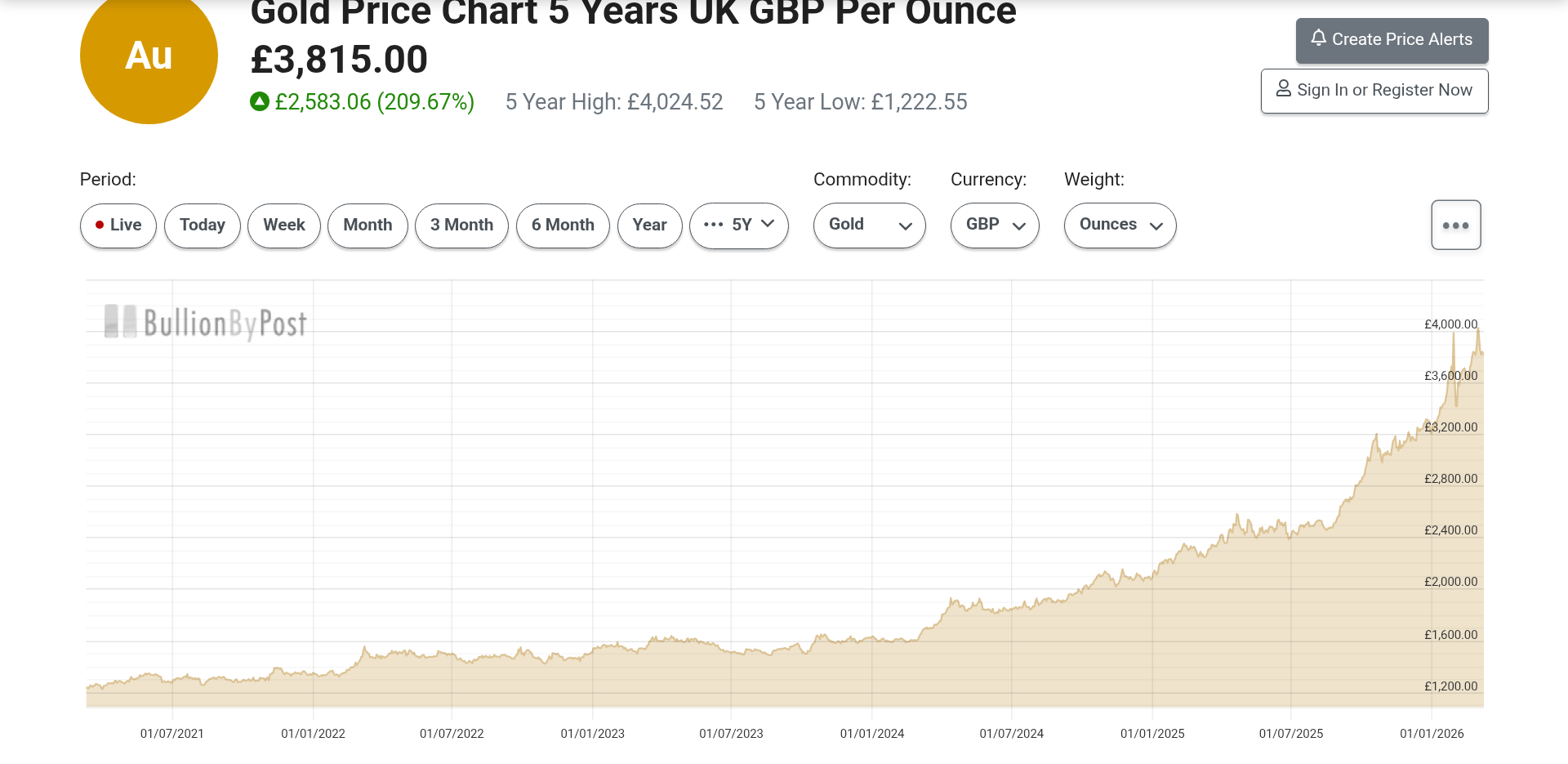
Task: Select the Live period option
Action: [x=118, y=225]
